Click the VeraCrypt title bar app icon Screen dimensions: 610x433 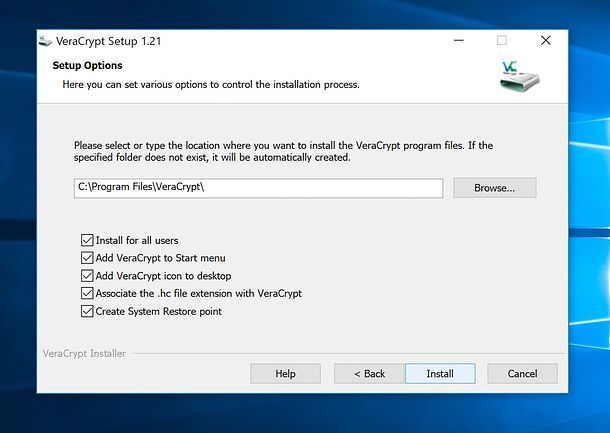click(x=45, y=41)
